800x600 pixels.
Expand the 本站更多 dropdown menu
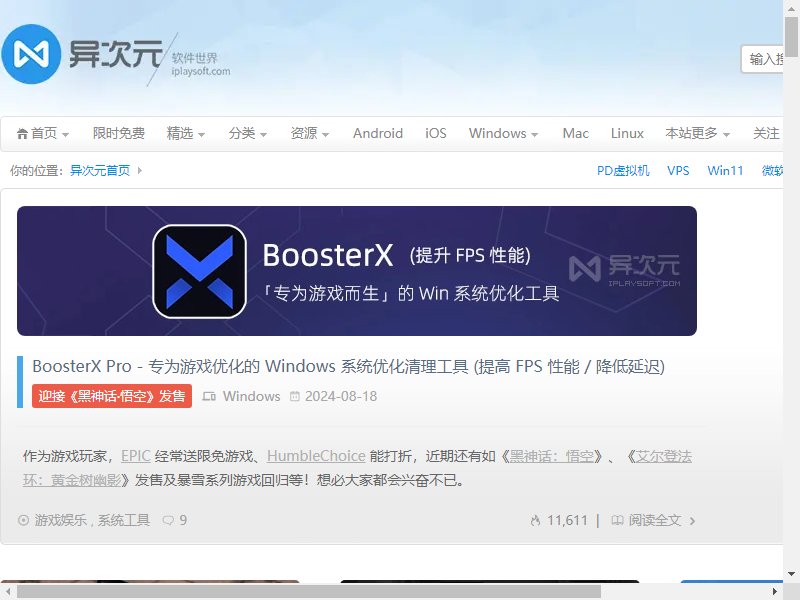coord(697,133)
